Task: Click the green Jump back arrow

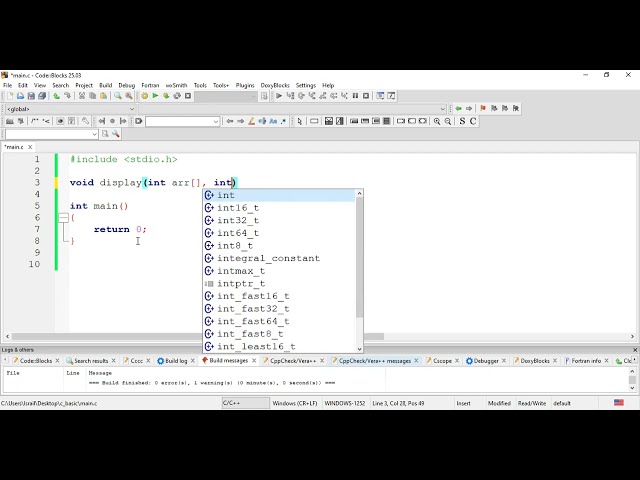Action: pos(458,109)
